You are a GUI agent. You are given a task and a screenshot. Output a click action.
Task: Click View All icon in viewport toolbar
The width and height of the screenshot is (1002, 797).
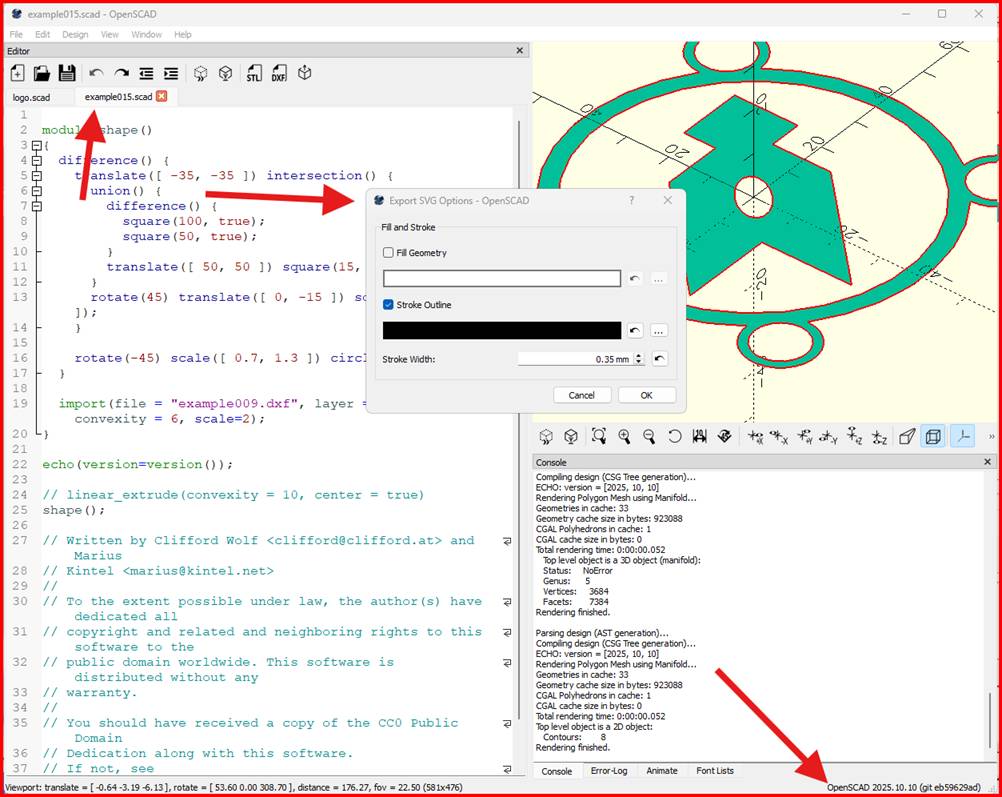pos(598,436)
